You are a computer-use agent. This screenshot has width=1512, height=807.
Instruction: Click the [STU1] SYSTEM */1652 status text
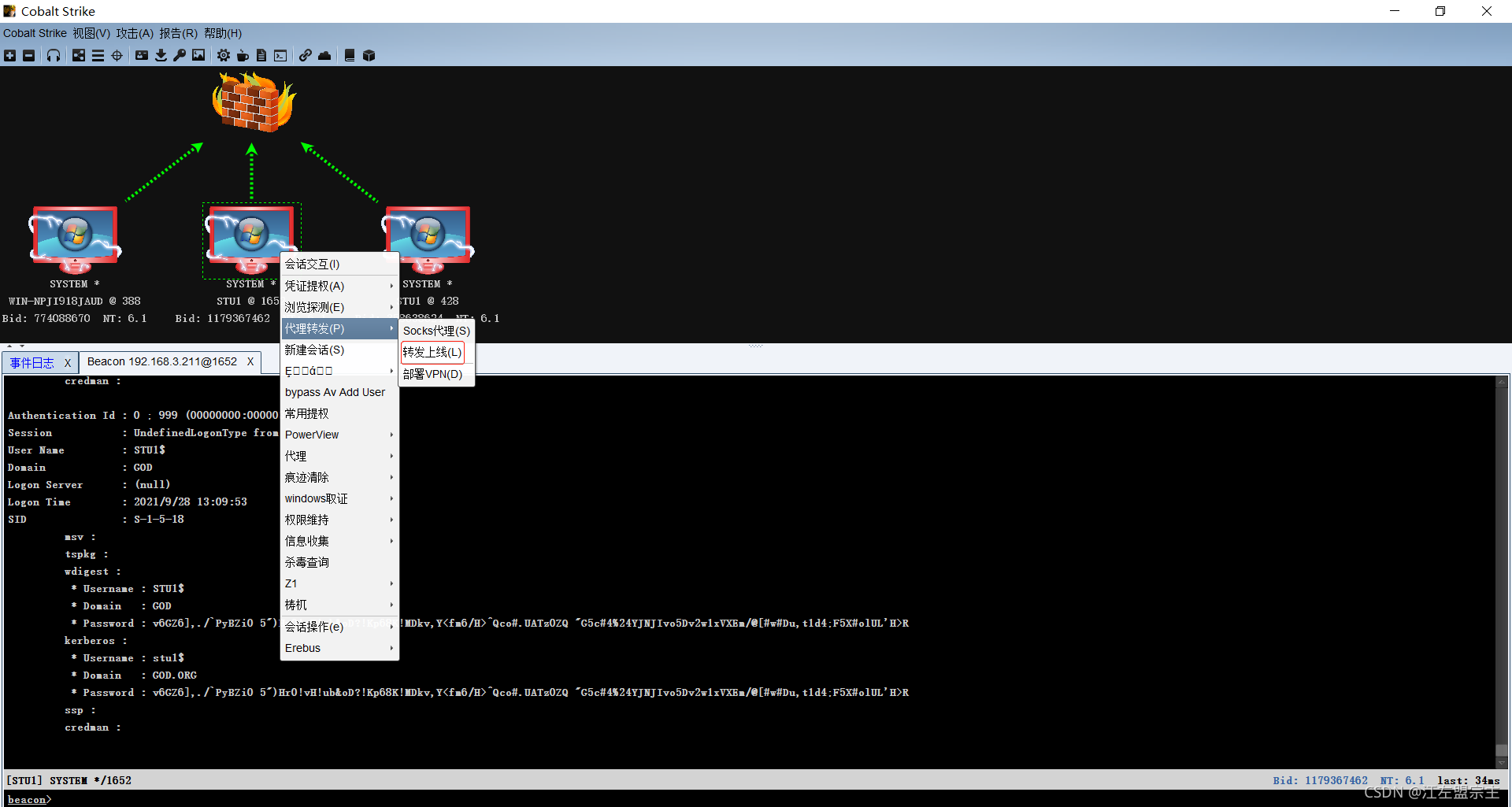tap(69, 780)
